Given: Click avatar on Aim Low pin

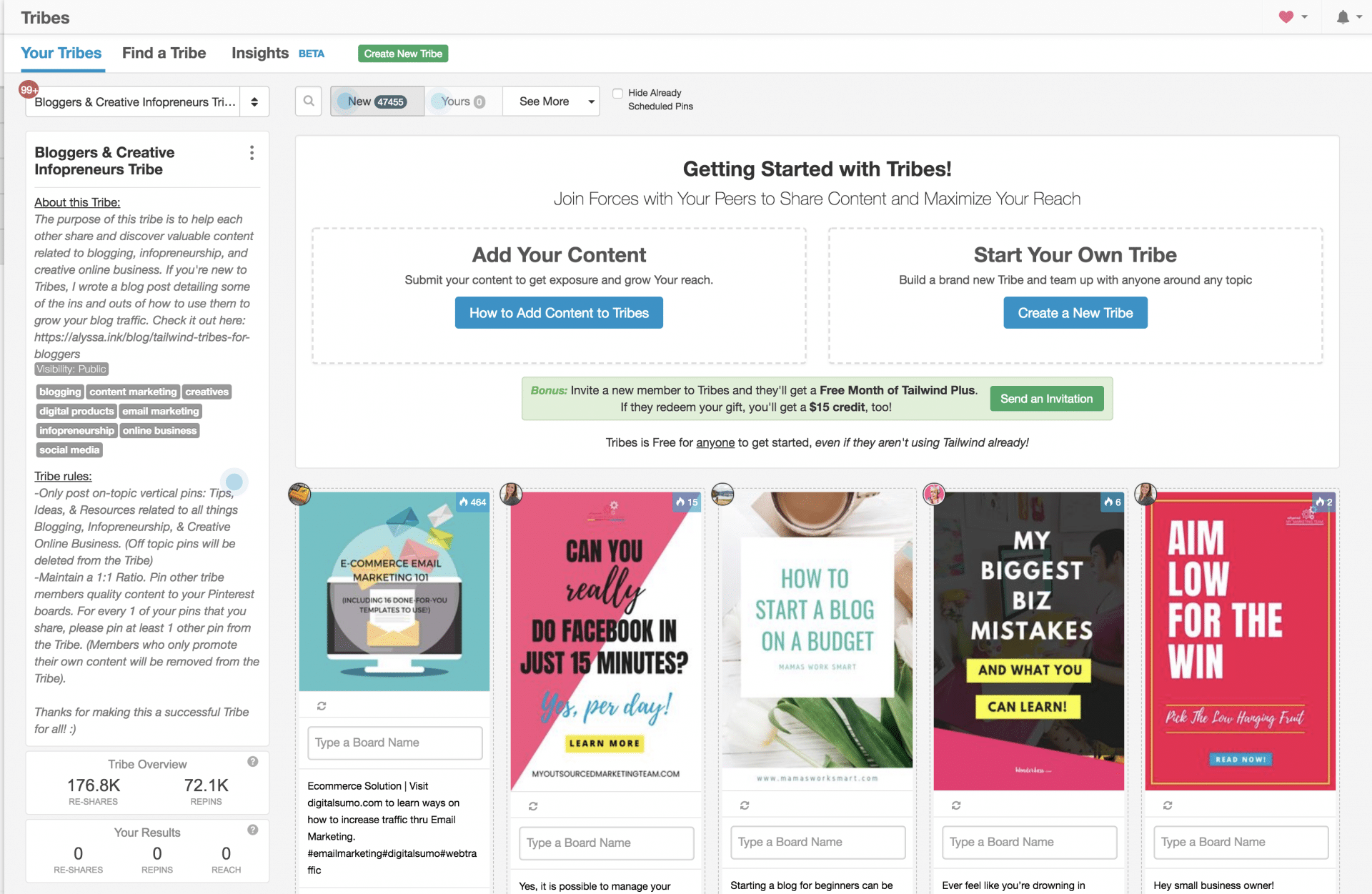Looking at the screenshot, I should coord(1145,494).
